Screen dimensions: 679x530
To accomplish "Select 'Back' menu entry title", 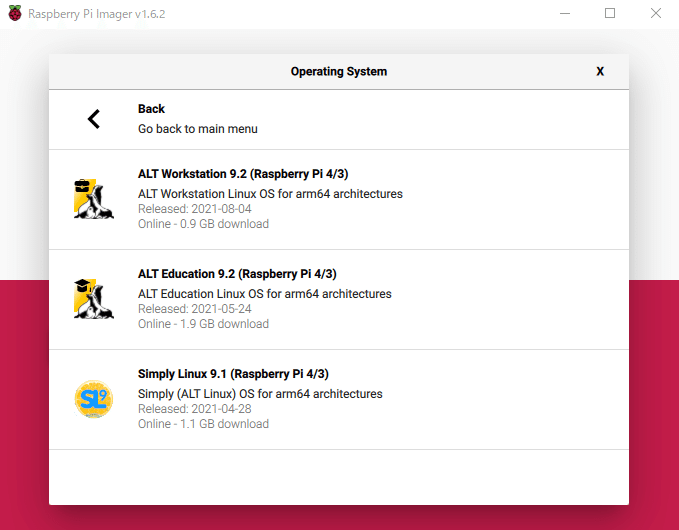I will click(x=151, y=109).
